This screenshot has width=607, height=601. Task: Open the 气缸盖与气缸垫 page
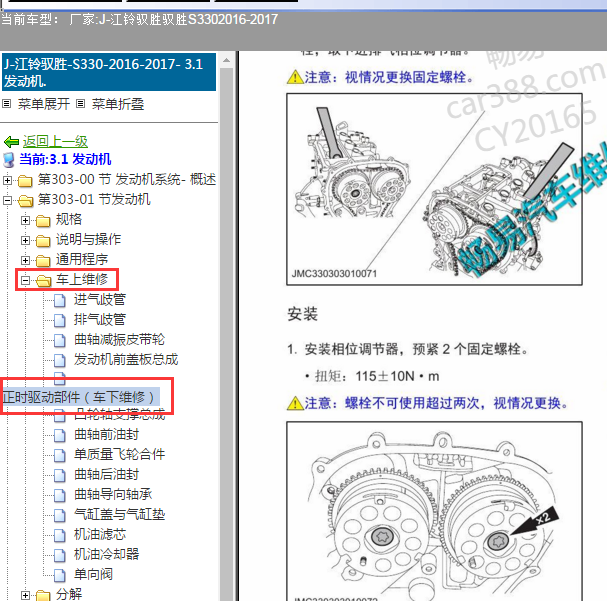point(119,514)
